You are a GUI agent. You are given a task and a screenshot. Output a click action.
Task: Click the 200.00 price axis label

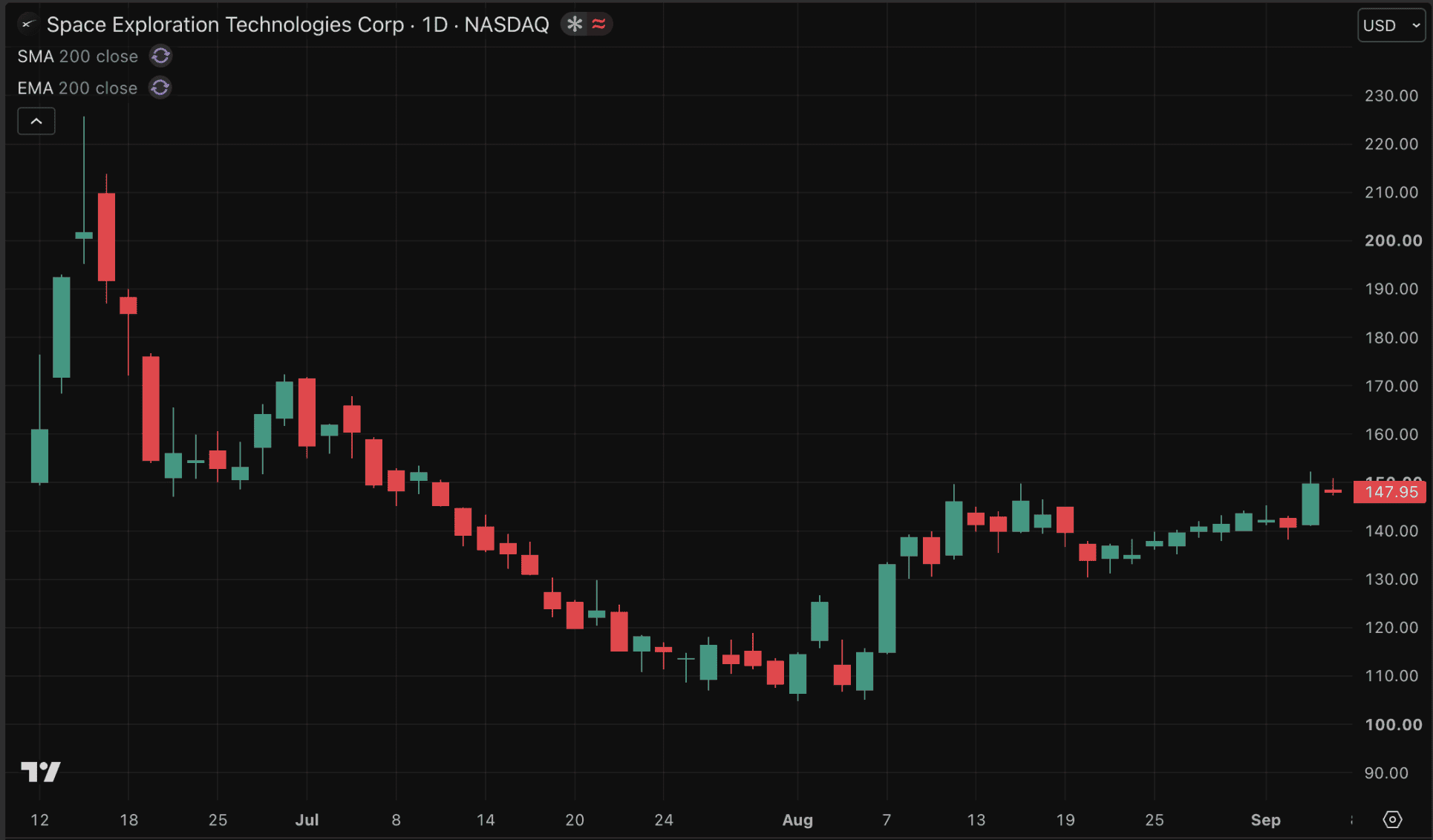(1393, 240)
